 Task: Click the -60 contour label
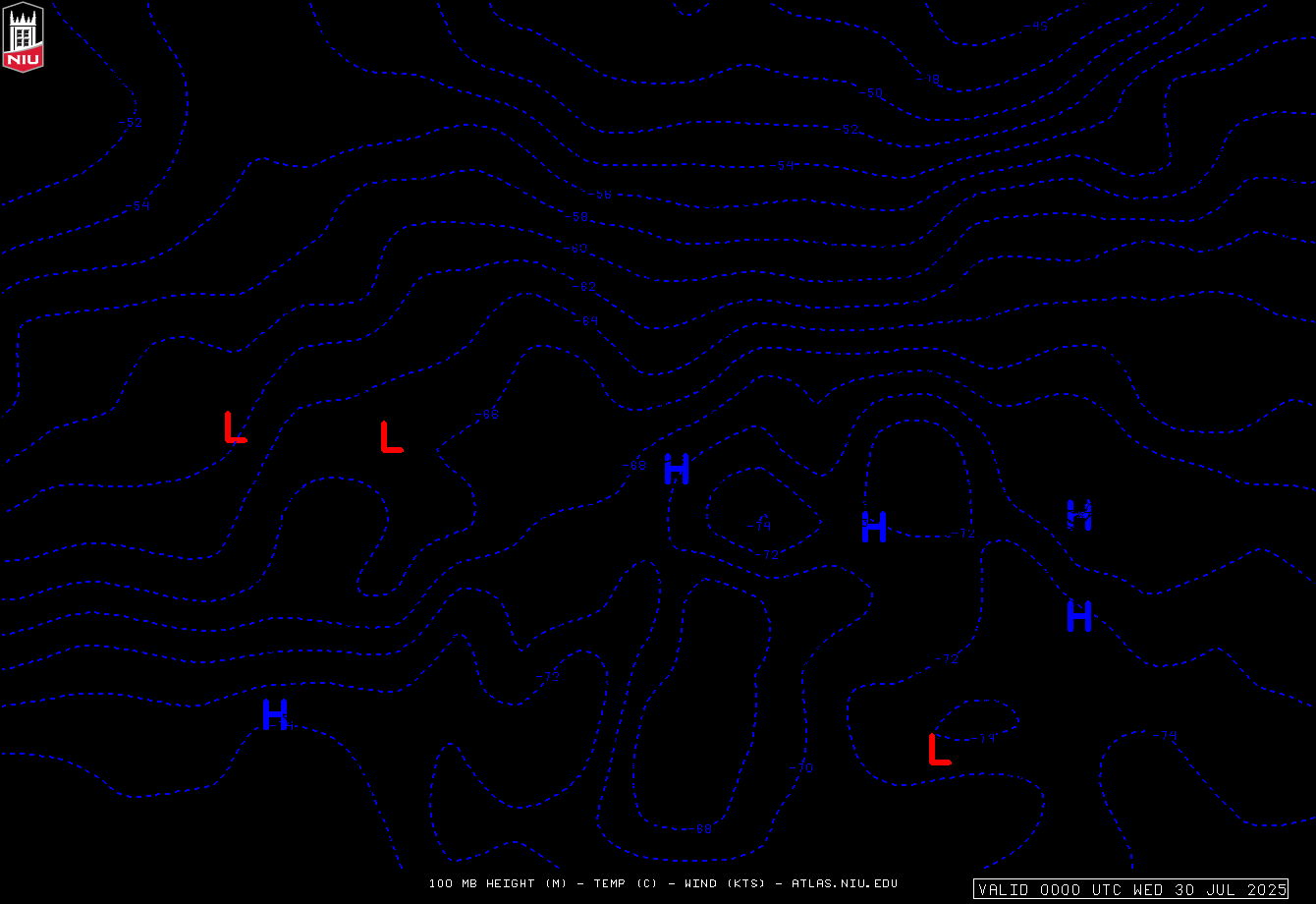[x=576, y=249]
